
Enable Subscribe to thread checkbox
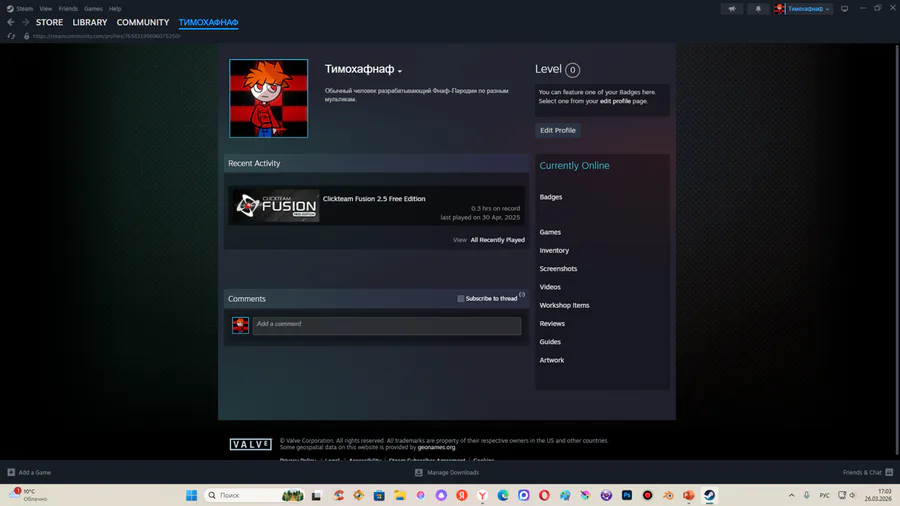(460, 298)
